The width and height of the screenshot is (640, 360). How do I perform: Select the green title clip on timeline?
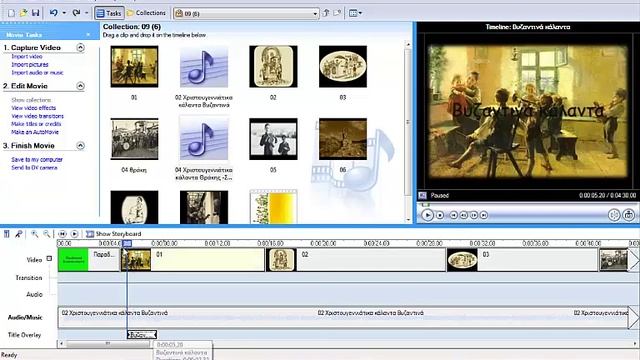(x=89, y=260)
